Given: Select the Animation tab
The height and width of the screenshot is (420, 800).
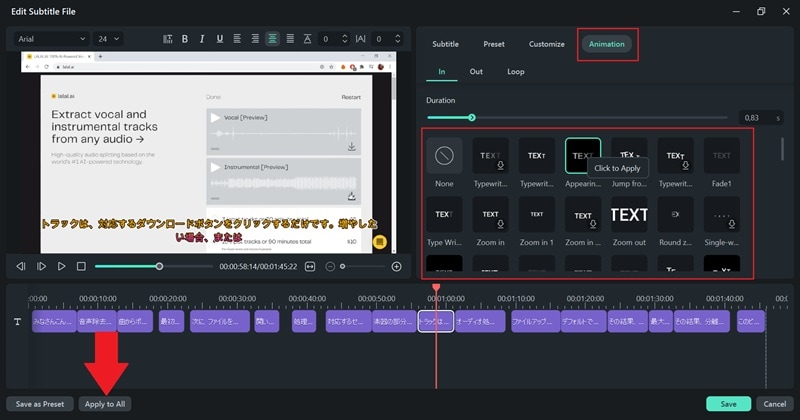Looking at the screenshot, I should pos(607,44).
